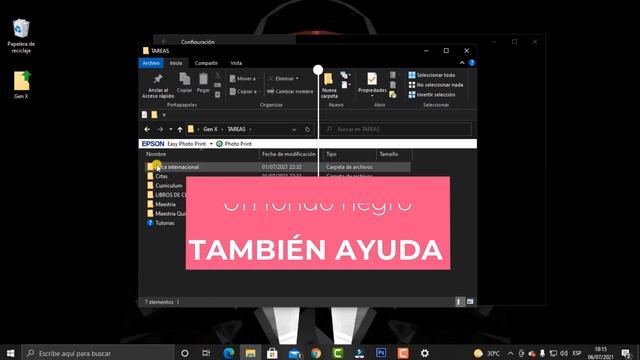Open the Papelera de reciclaje desktop icon
The width and height of the screenshot is (640, 360).
point(21,36)
